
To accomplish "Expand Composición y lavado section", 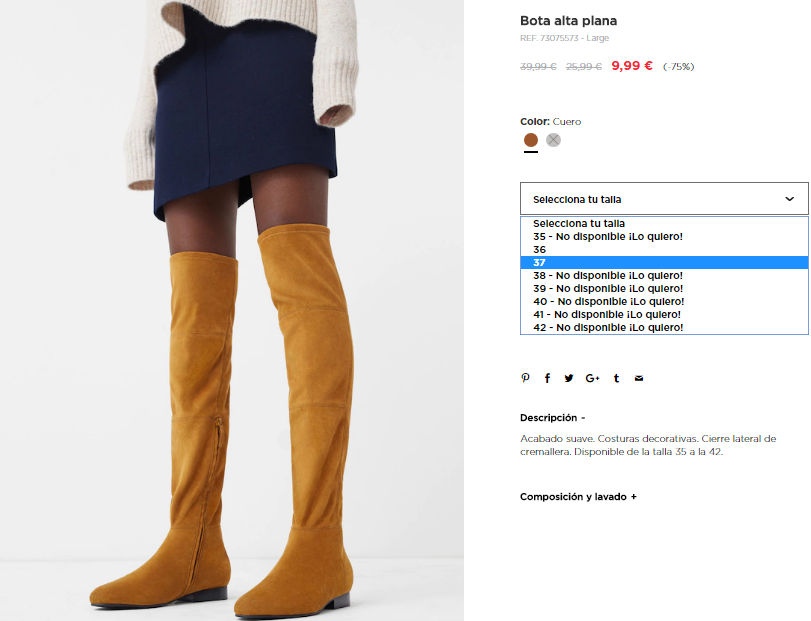I will coord(578,496).
